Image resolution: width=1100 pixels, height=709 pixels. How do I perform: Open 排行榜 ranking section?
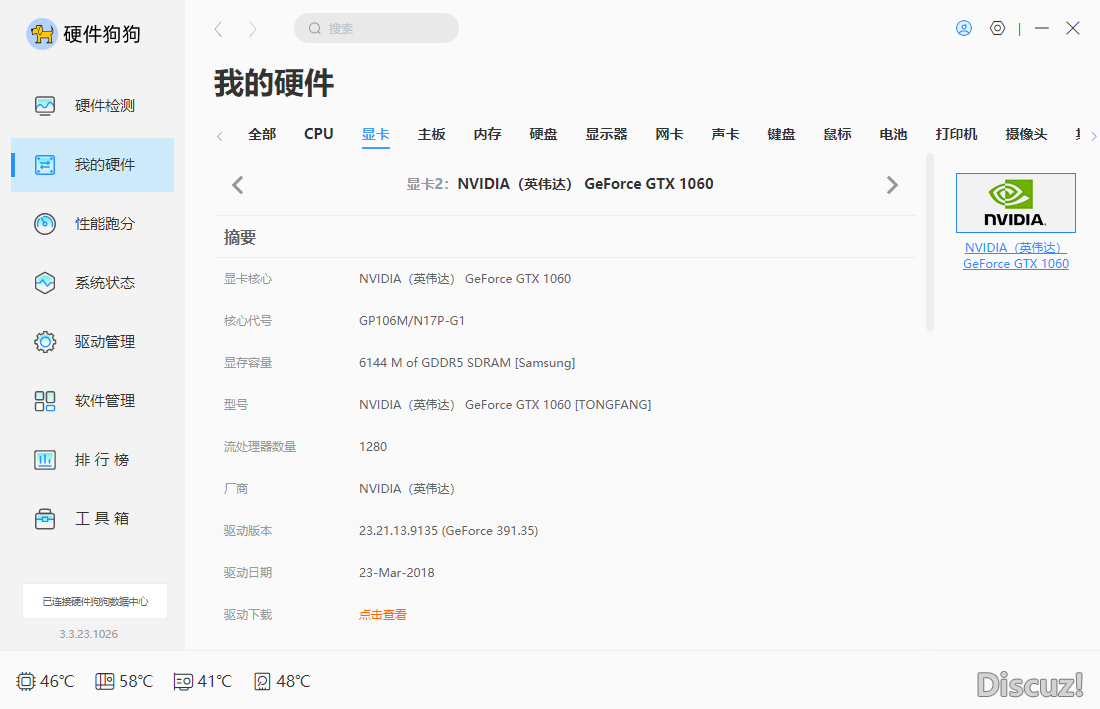pos(93,459)
